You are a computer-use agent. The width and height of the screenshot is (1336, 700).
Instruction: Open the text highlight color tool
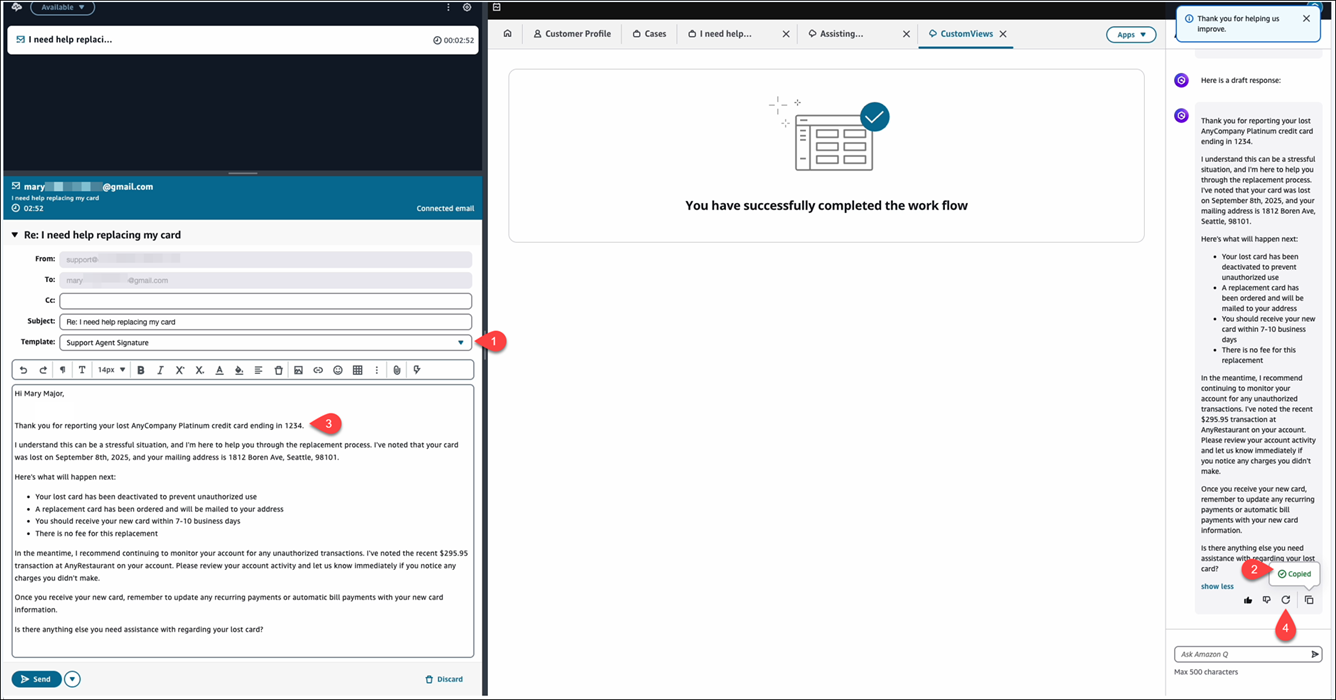click(239, 369)
